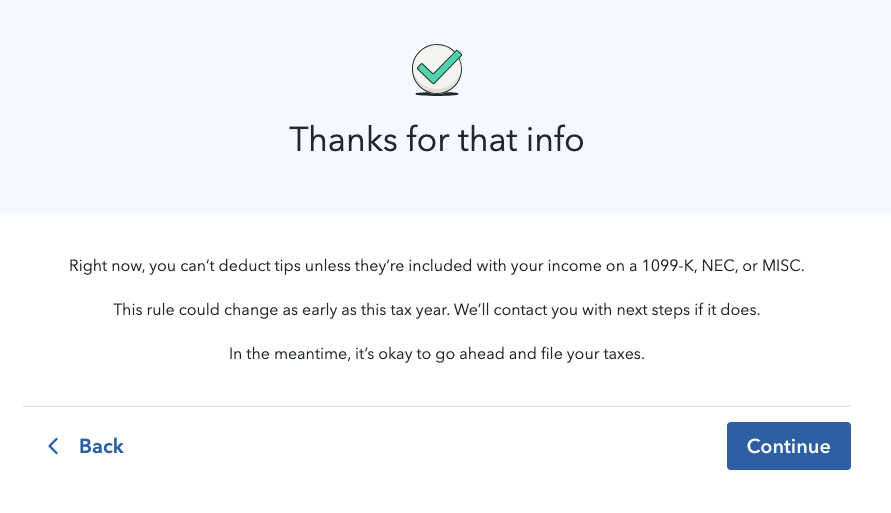Go back using the Back link text
Screen dimensions: 891x513
(x=101, y=446)
